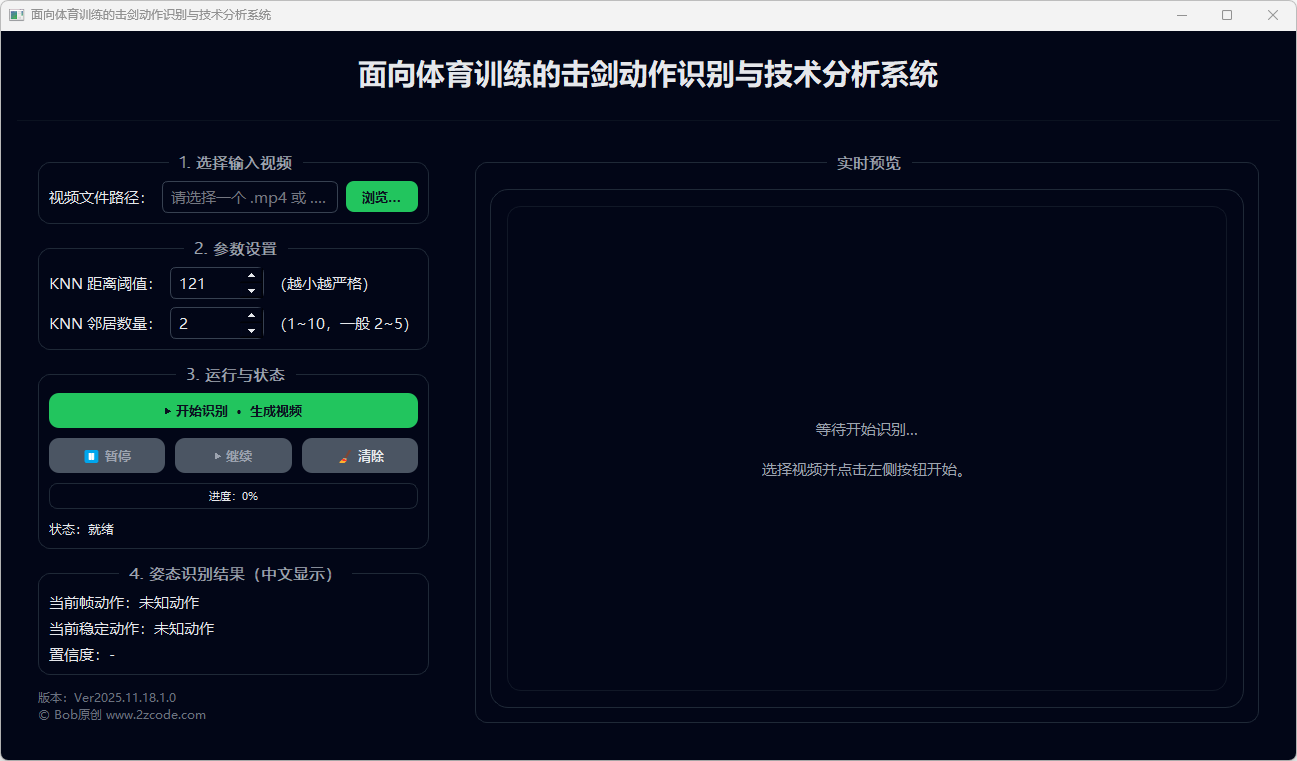Decrement KNN 邻居数量 using its down arrow

[x=252, y=331]
